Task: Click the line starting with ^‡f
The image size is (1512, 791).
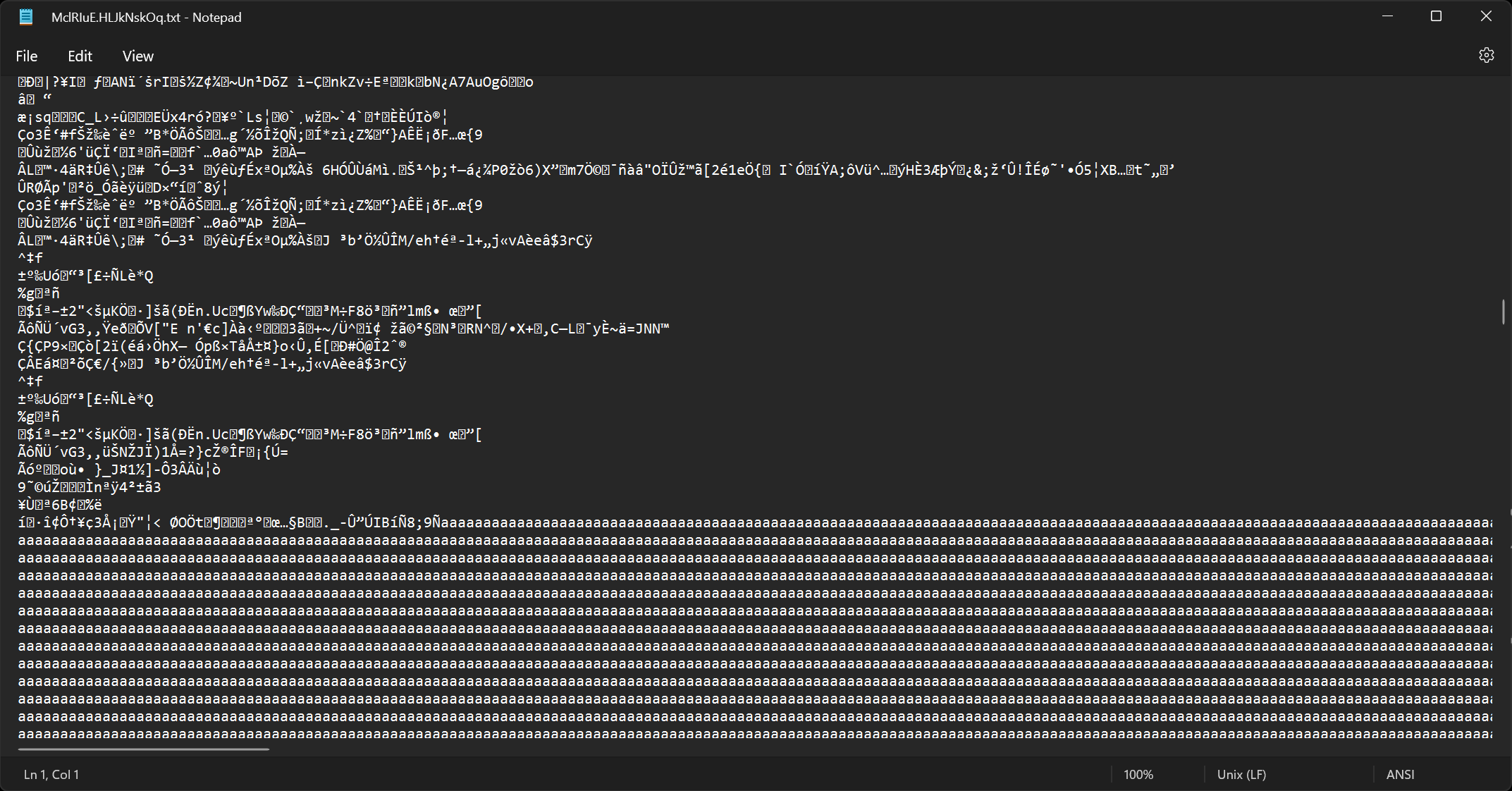Action: pyautogui.click(x=31, y=258)
